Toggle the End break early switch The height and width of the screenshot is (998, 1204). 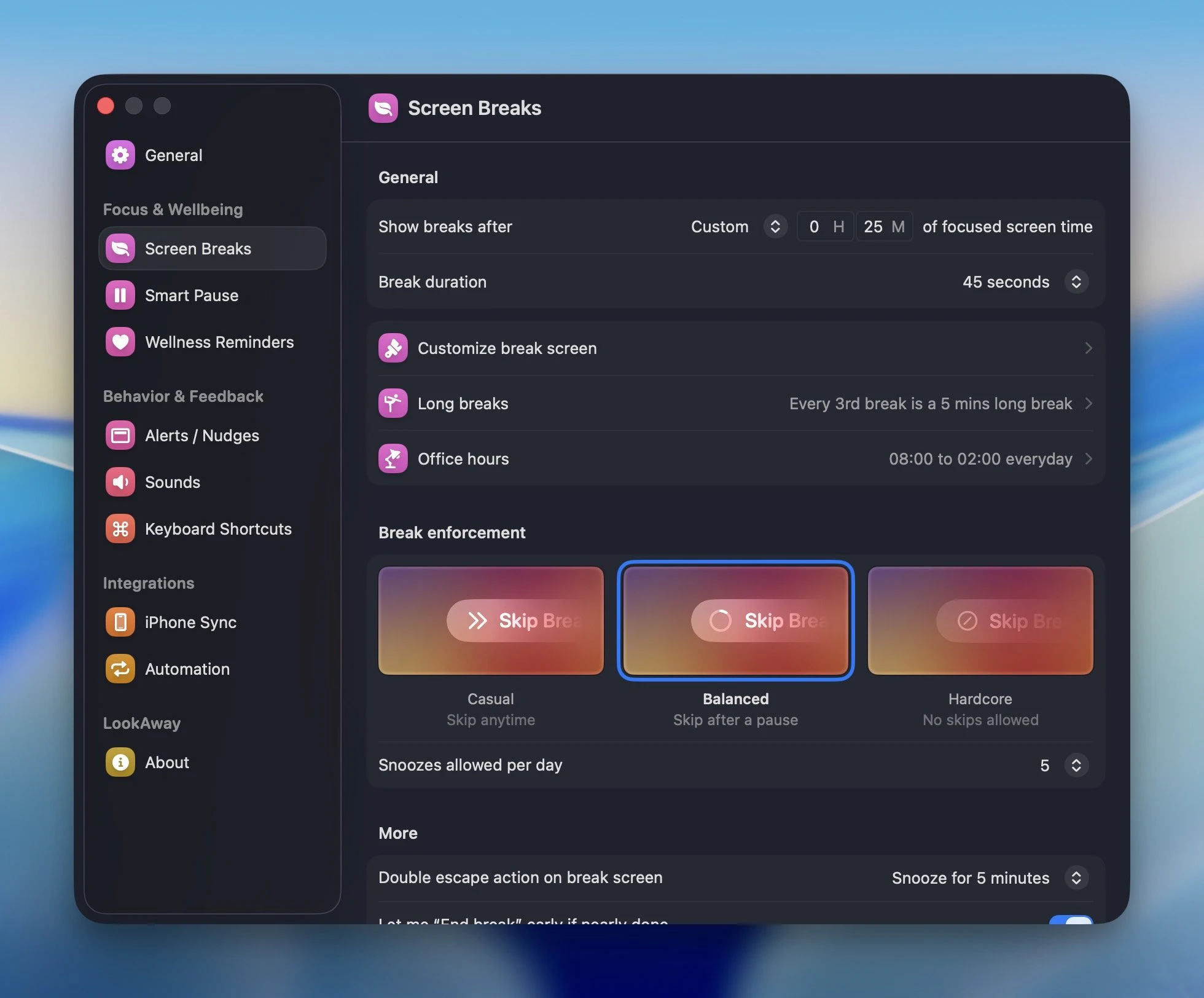[1071, 920]
